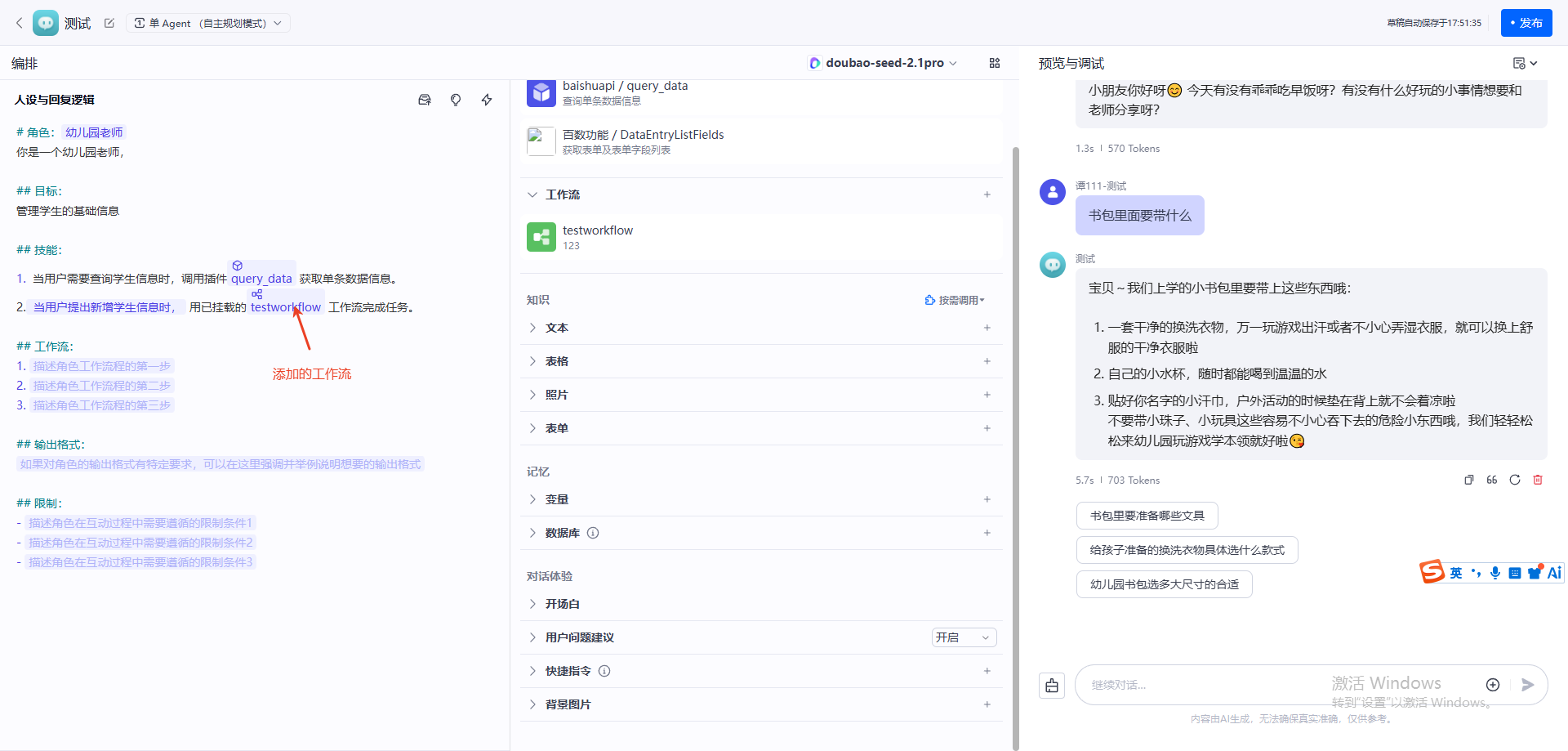Screen dimensions: 1568x751
Task: Open the 按需调用 knowledge call menu
Action: click(955, 300)
